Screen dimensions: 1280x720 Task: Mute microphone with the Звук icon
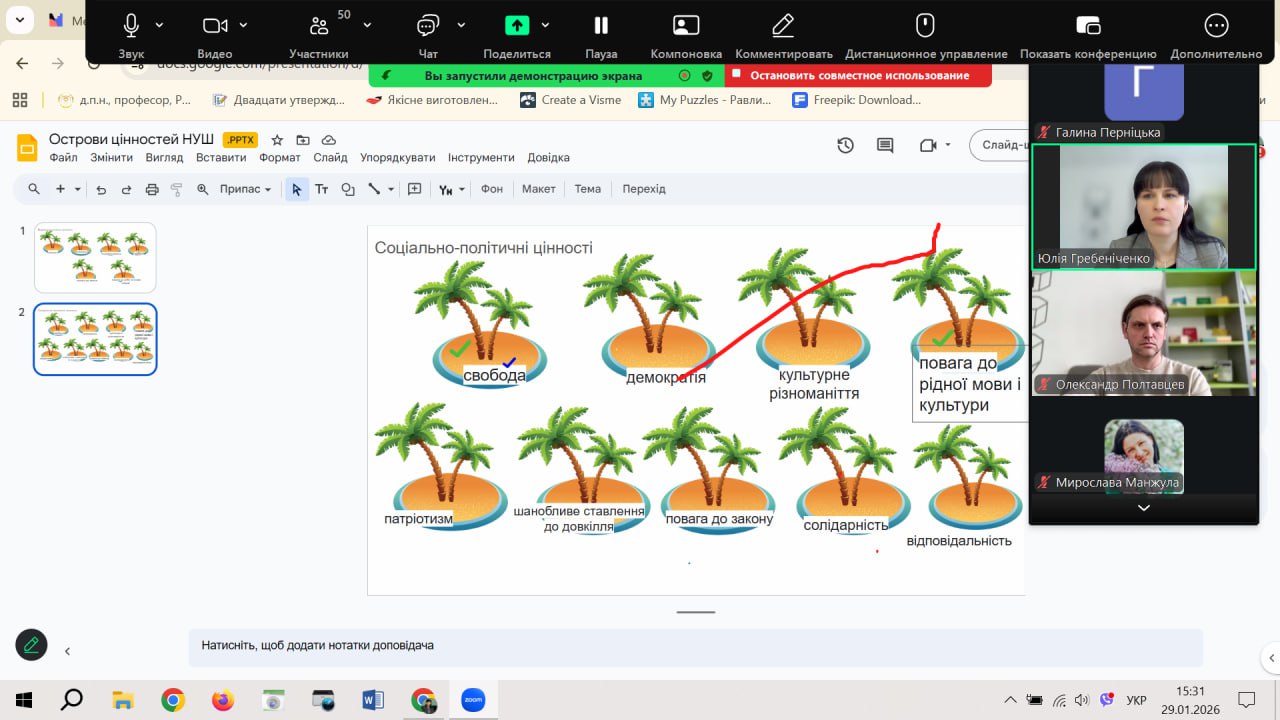tap(131, 25)
